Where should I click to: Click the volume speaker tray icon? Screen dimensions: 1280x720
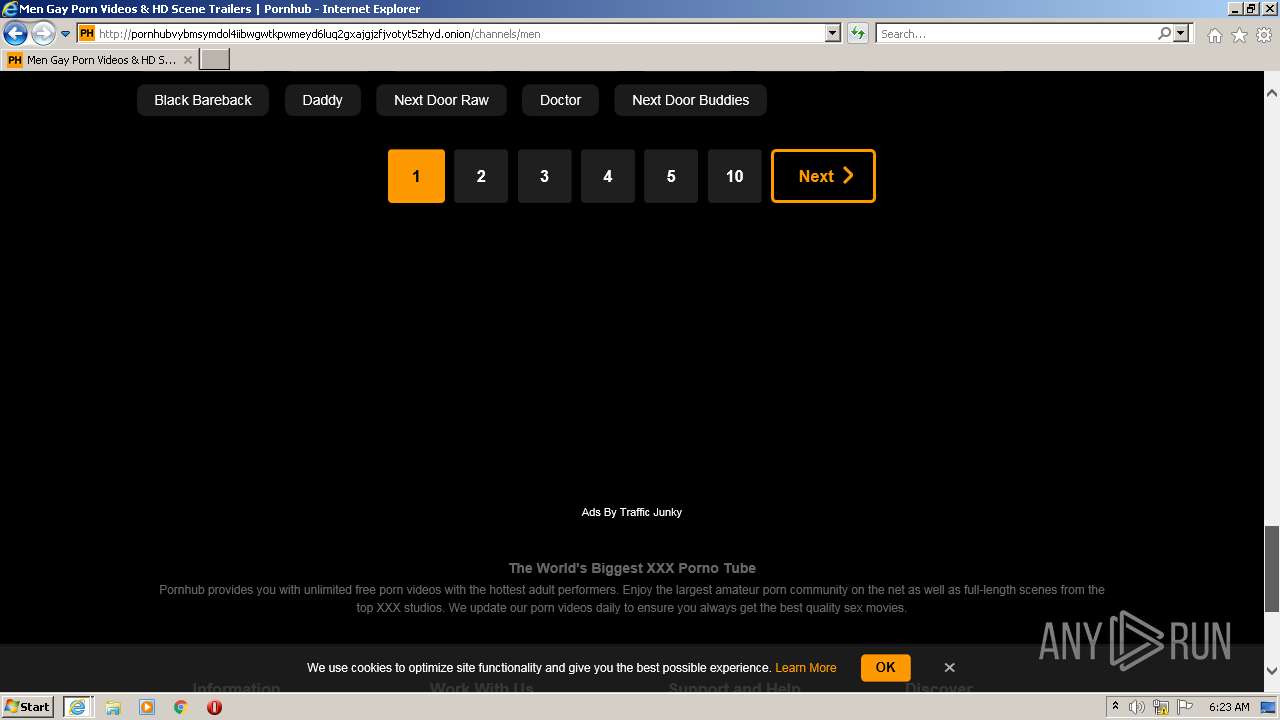pyautogui.click(x=1137, y=707)
